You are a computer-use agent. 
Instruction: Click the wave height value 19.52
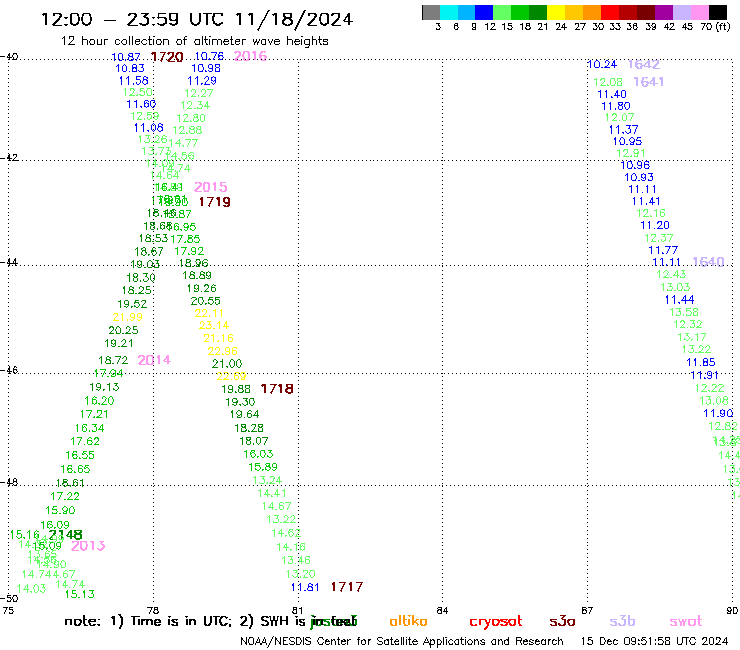point(132,304)
